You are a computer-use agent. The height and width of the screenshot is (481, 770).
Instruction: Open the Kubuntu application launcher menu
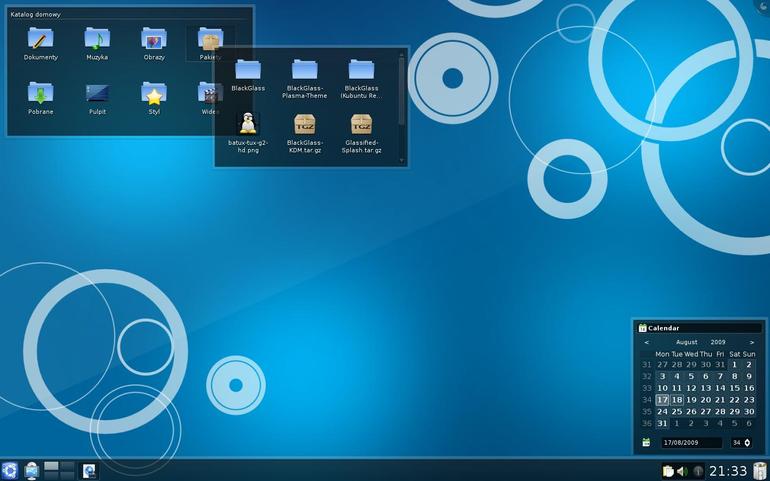(9, 471)
